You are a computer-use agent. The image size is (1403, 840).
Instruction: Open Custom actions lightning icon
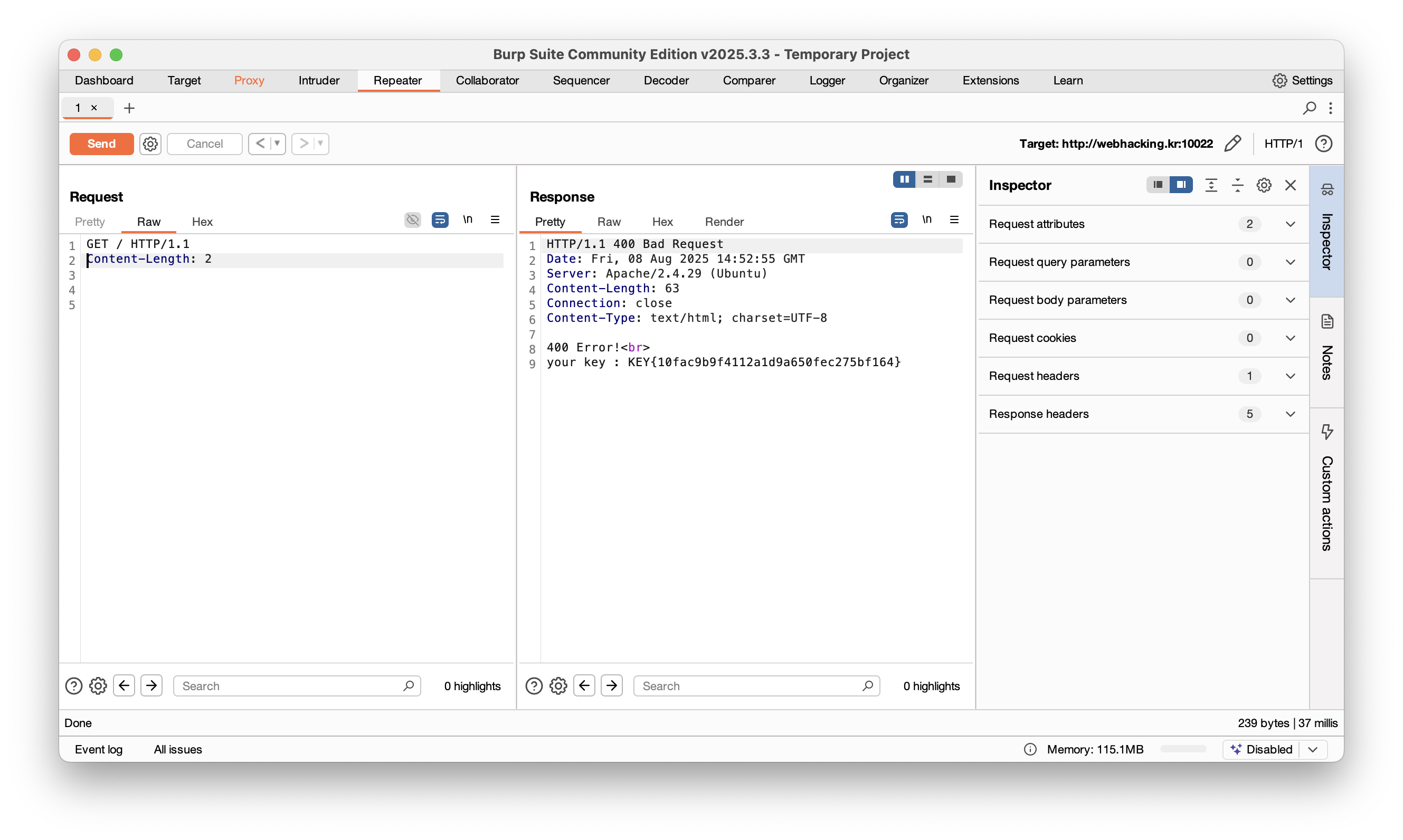click(x=1327, y=431)
